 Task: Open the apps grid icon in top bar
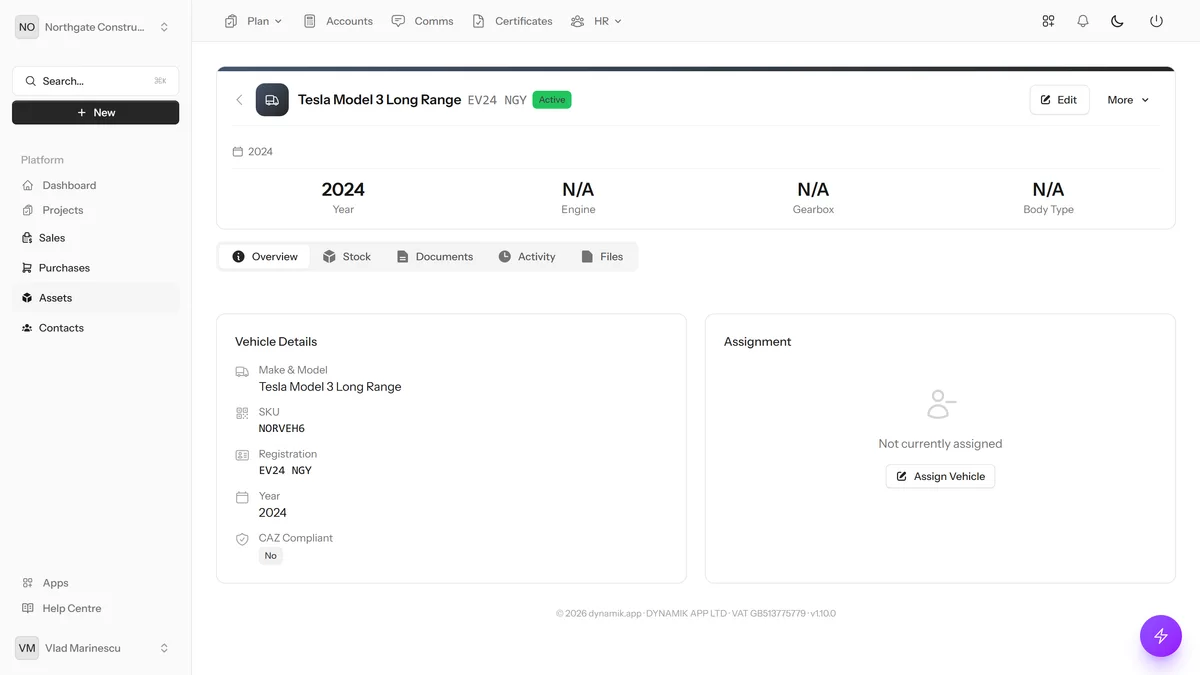[1048, 21]
